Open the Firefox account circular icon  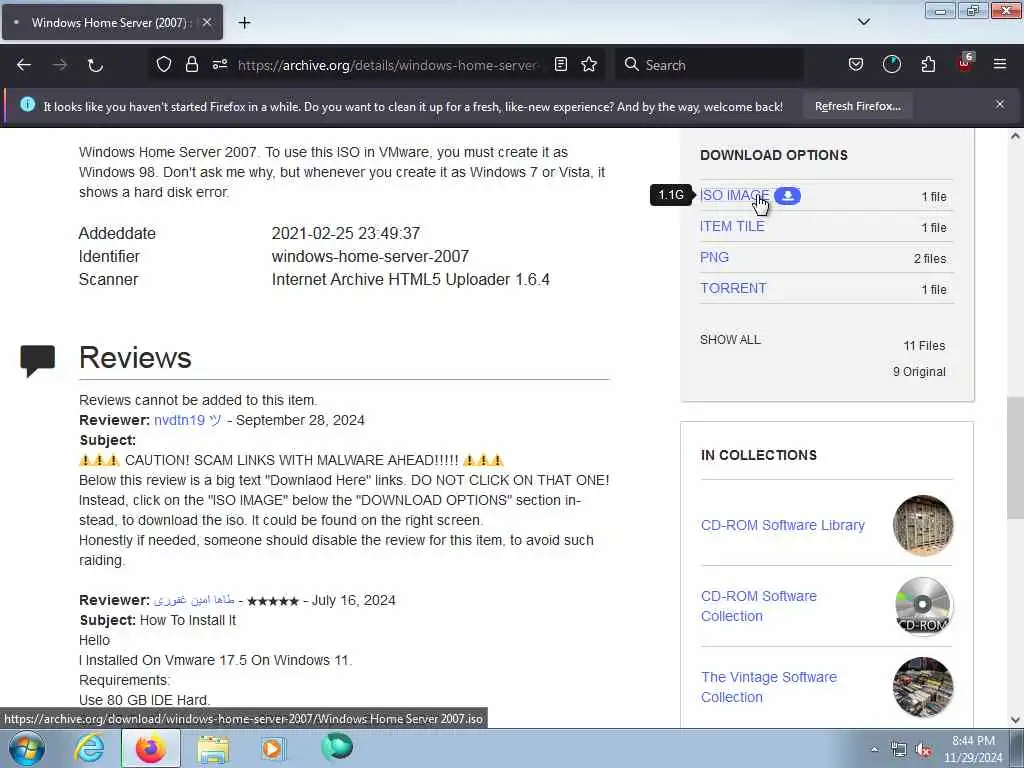click(x=891, y=64)
